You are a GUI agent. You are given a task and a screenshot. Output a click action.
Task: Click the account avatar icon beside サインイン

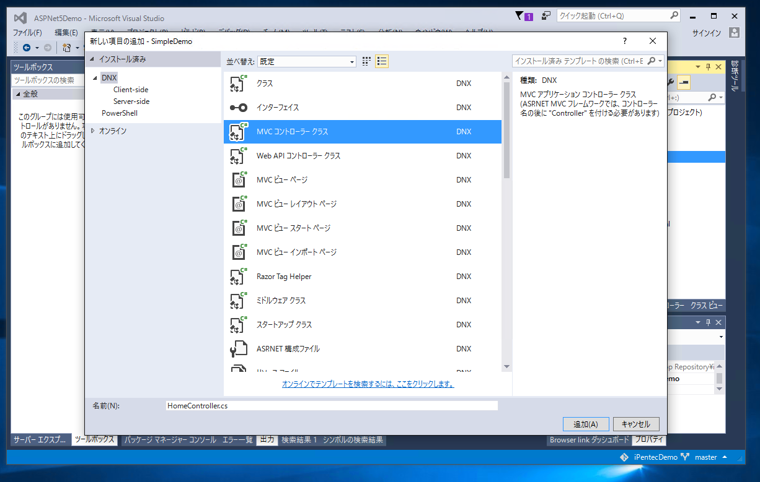[x=734, y=33]
